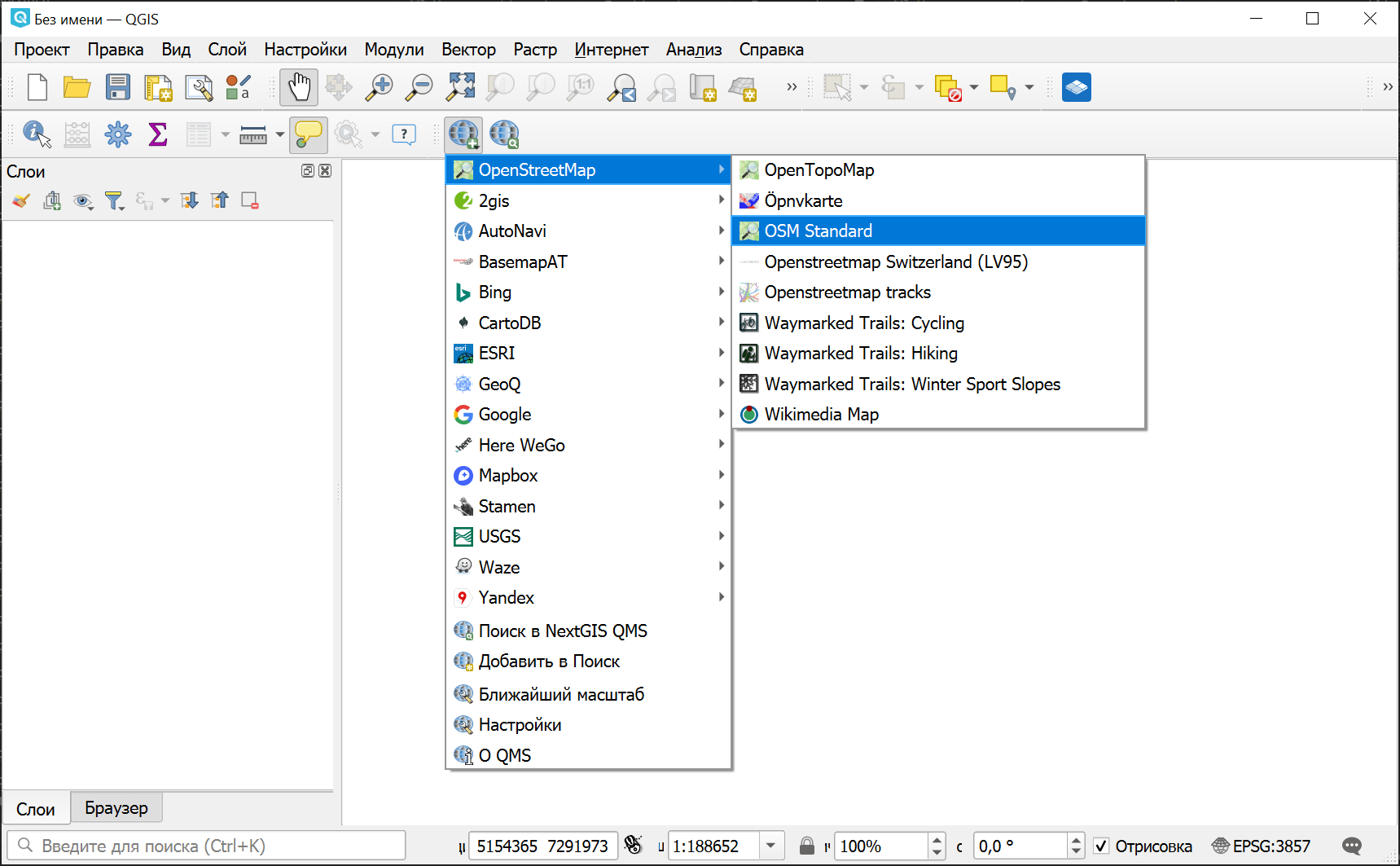Choose OSM Standard from the submenu
Viewport: 1400px width, 866px height.
(x=818, y=231)
